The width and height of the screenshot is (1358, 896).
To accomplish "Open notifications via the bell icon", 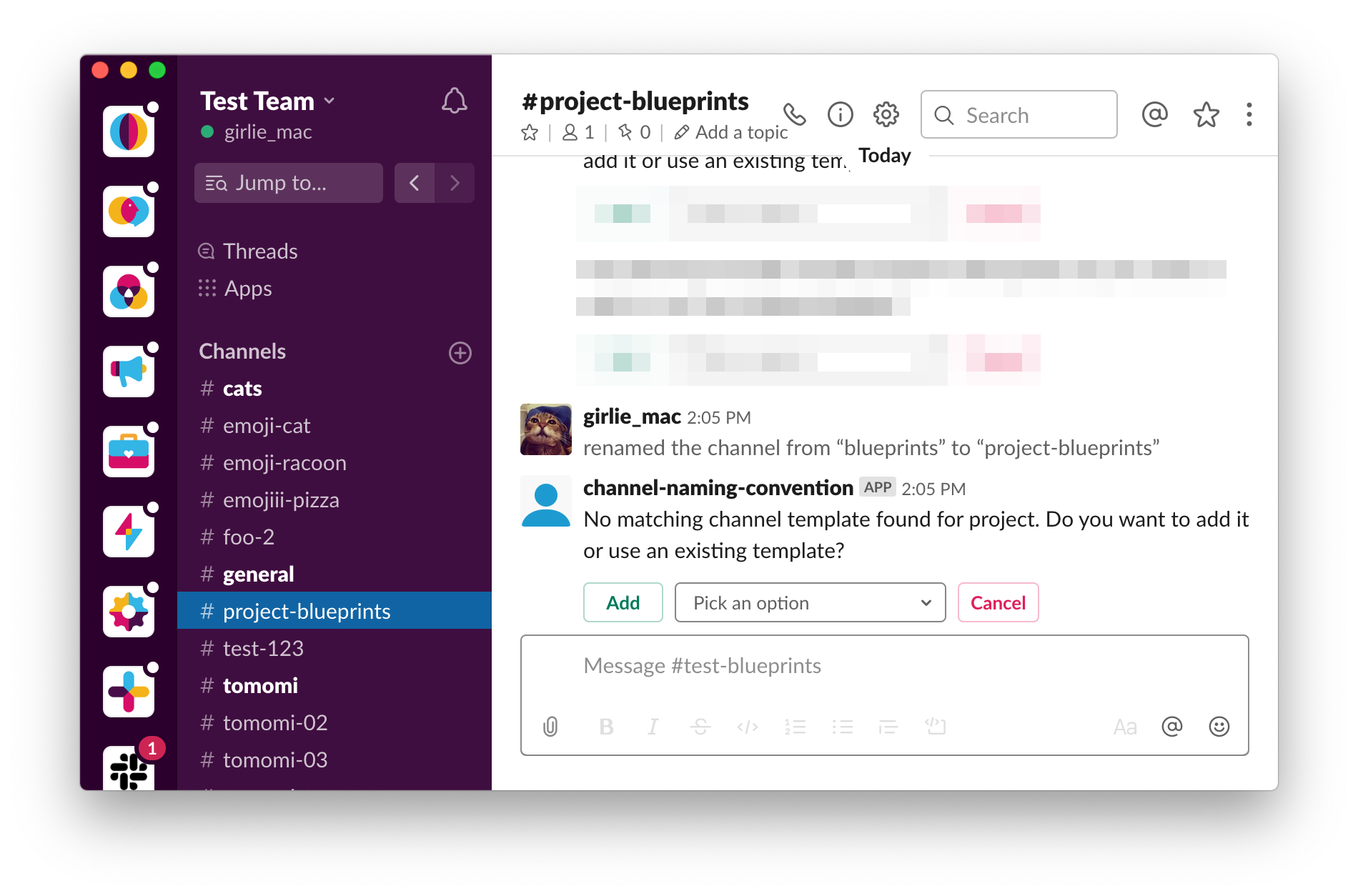I will pos(455,101).
